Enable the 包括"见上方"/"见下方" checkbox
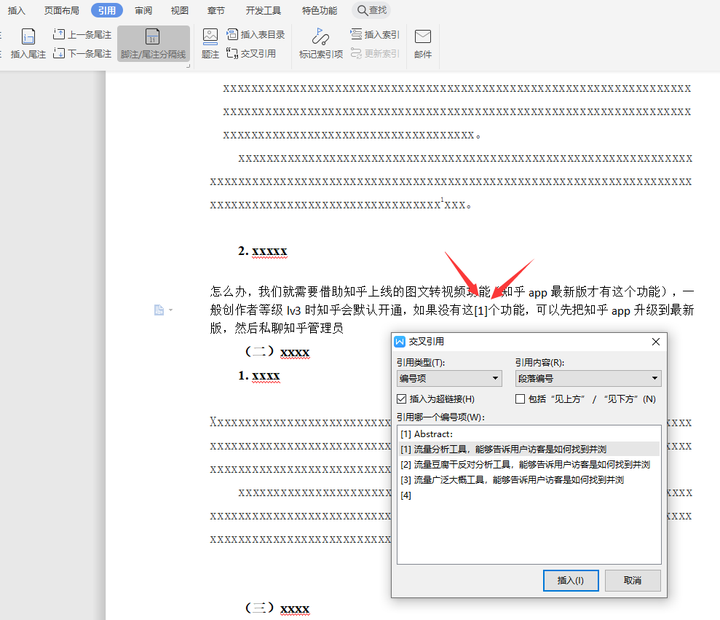Viewport: 720px width, 620px height. pyautogui.click(x=520, y=399)
